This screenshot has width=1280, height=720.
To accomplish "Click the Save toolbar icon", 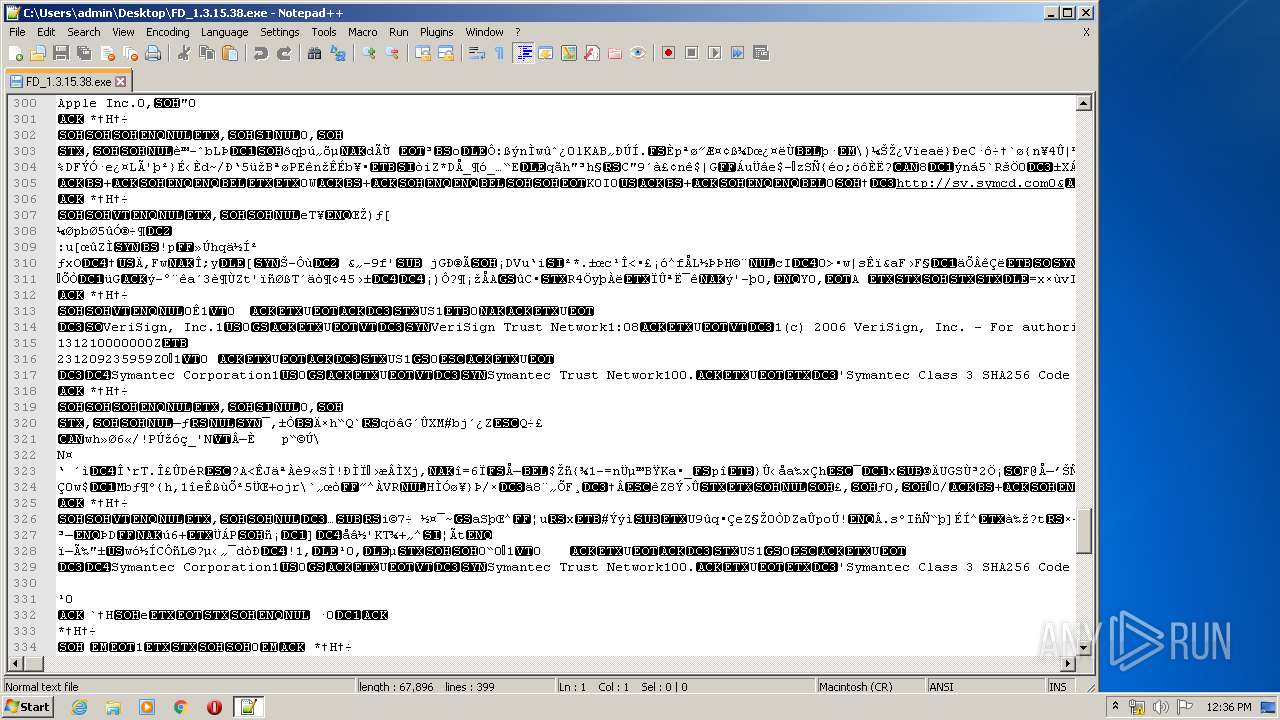I will coord(60,53).
